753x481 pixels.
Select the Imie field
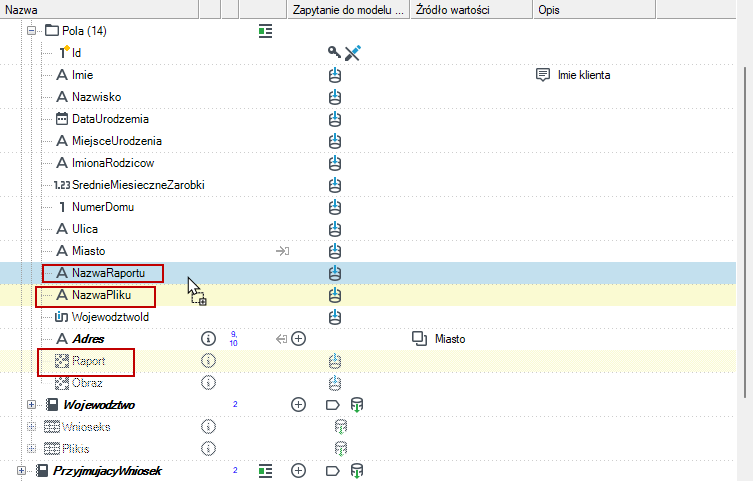coord(82,75)
